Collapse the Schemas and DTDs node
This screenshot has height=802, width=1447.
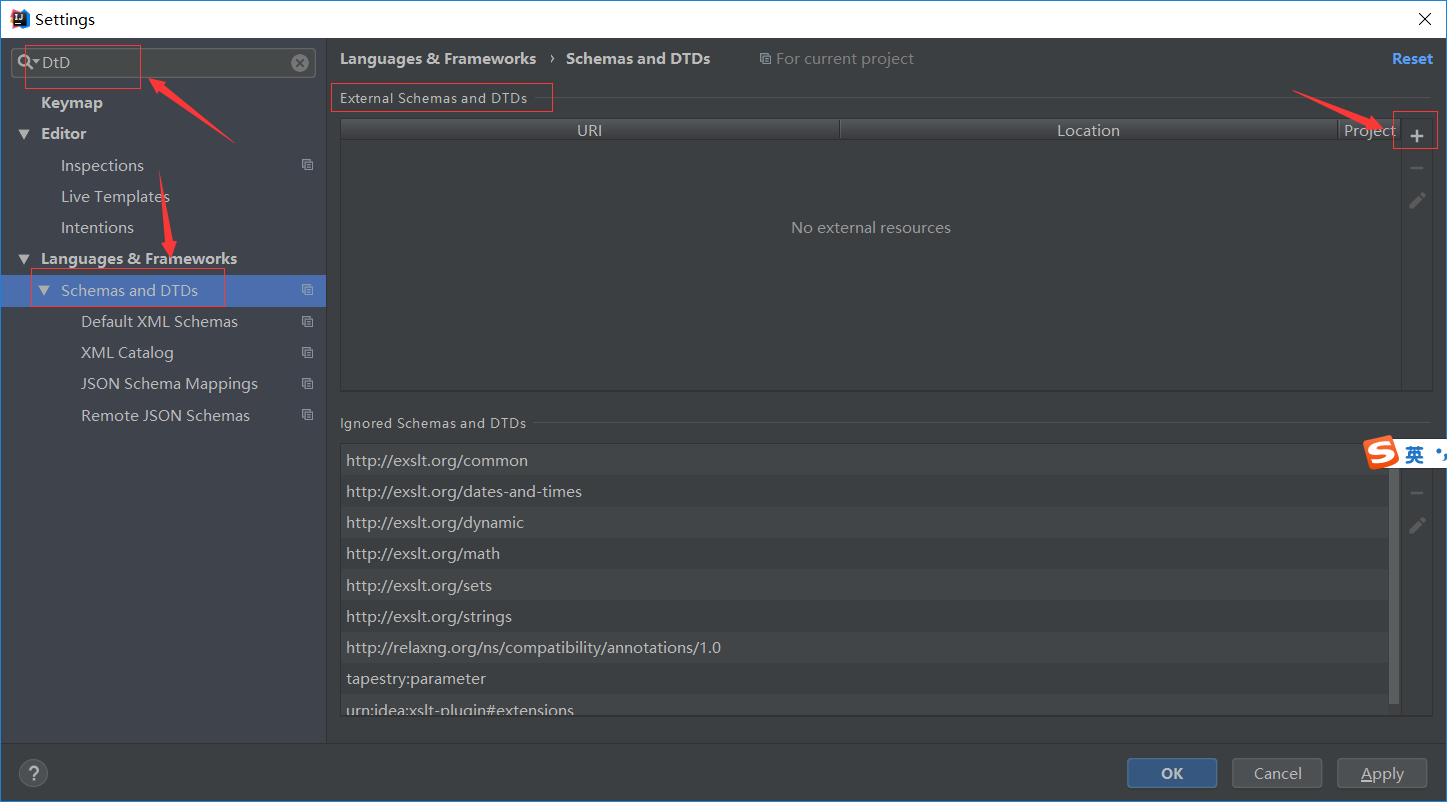coord(43,289)
